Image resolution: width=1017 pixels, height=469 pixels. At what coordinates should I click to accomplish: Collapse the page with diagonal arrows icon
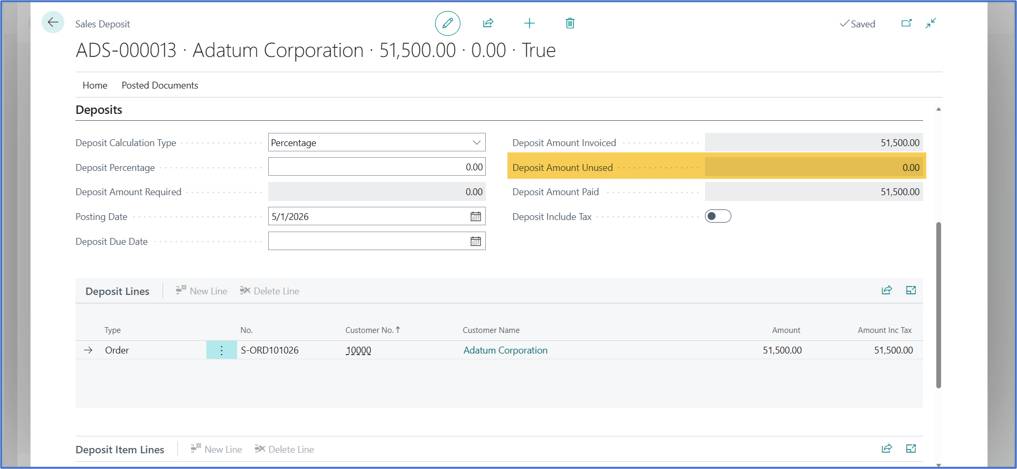click(x=931, y=23)
